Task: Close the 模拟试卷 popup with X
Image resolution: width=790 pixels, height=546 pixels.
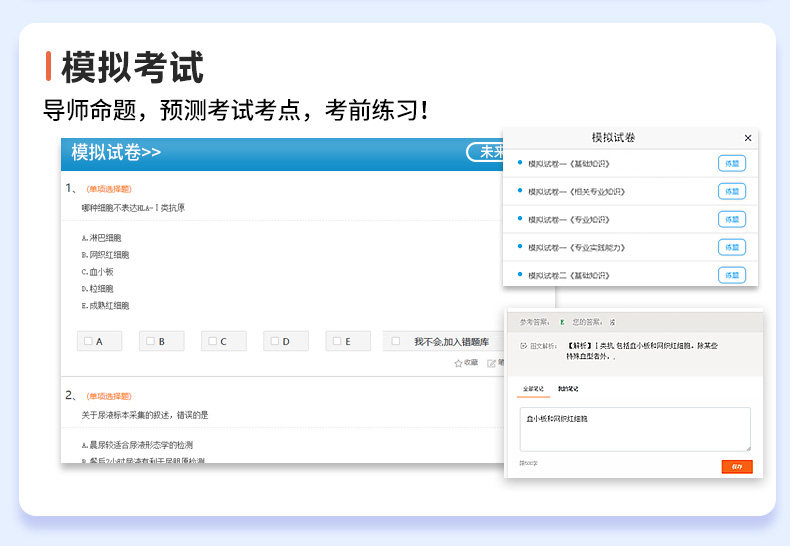Action: pos(748,138)
